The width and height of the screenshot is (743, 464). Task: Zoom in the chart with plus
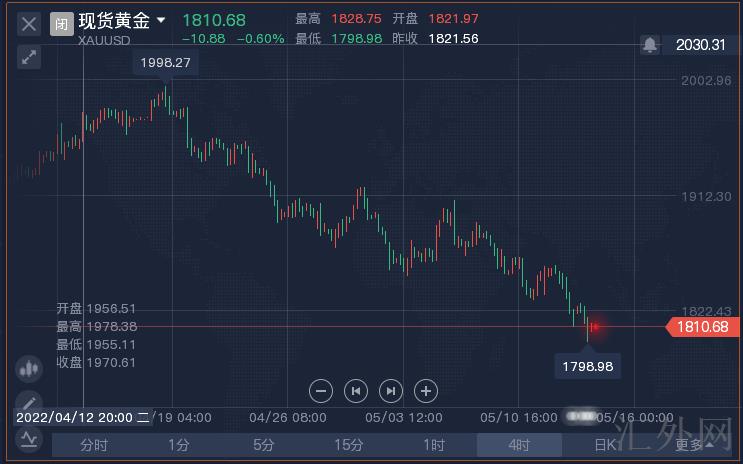click(x=426, y=391)
